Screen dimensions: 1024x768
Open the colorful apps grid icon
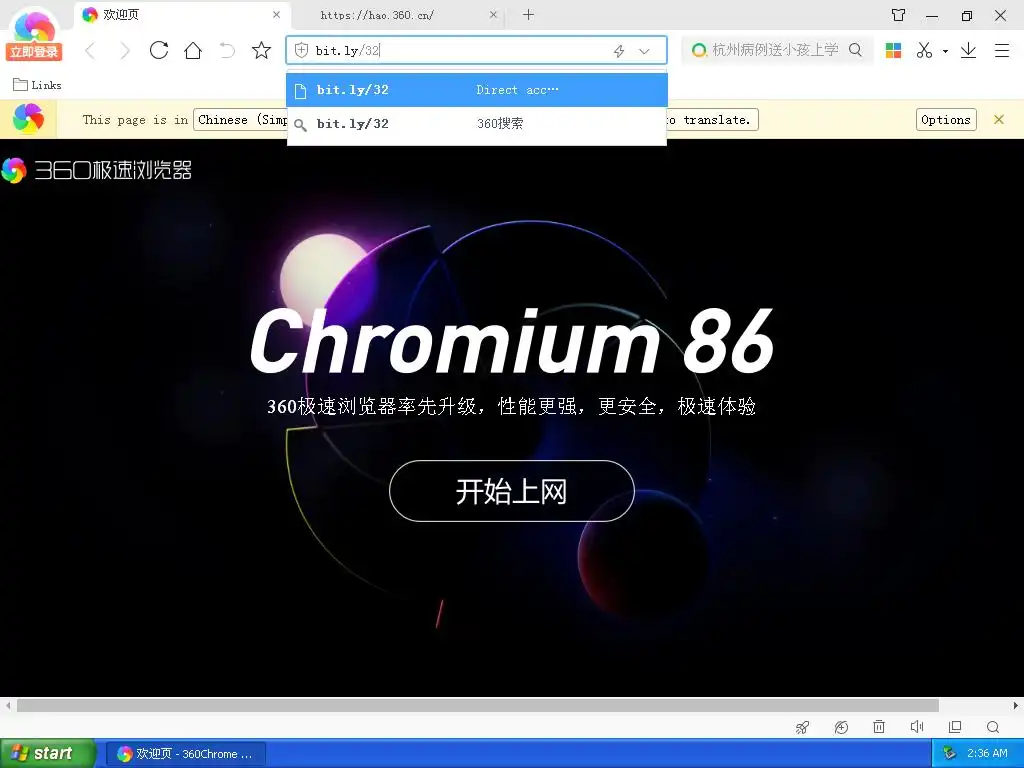coord(893,50)
